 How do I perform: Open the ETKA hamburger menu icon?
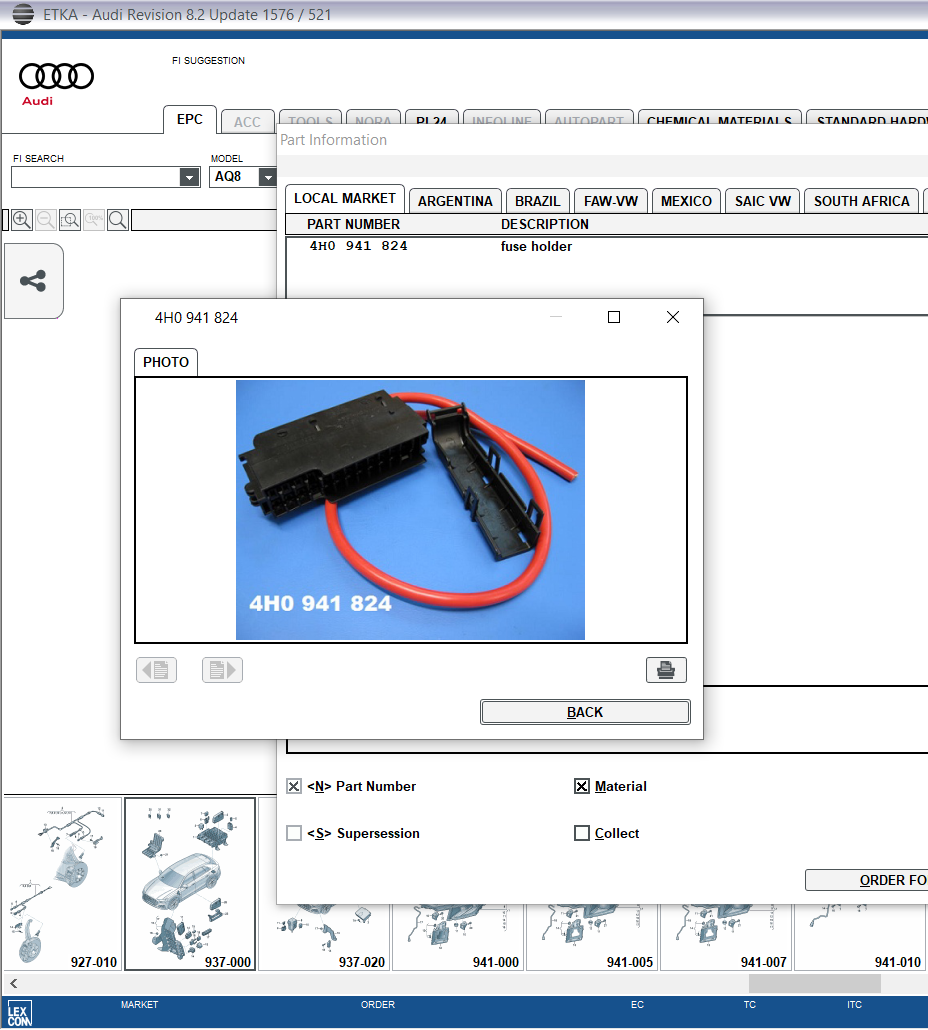23,14
